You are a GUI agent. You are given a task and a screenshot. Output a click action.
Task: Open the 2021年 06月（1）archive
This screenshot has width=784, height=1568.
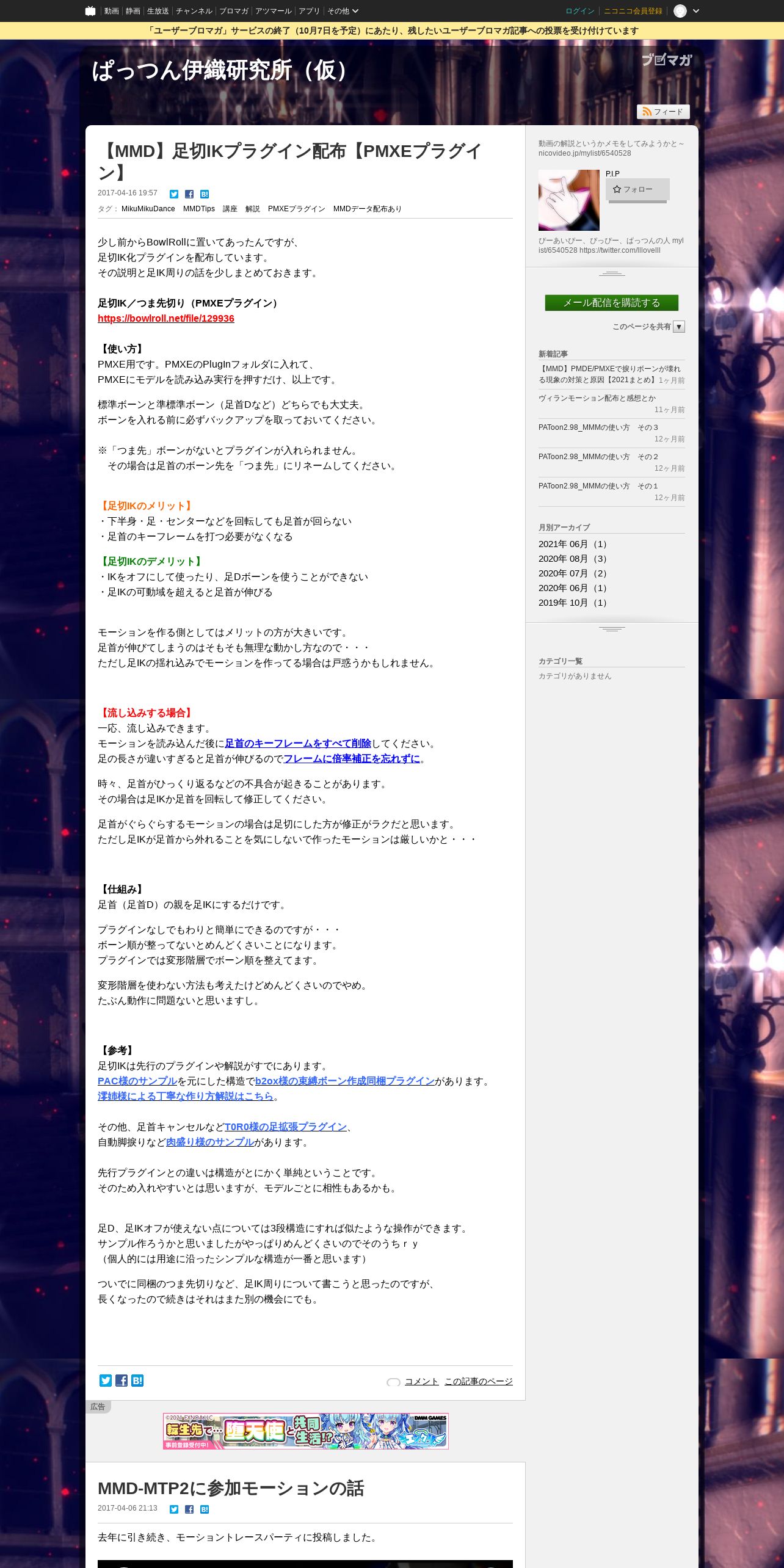coord(573,544)
